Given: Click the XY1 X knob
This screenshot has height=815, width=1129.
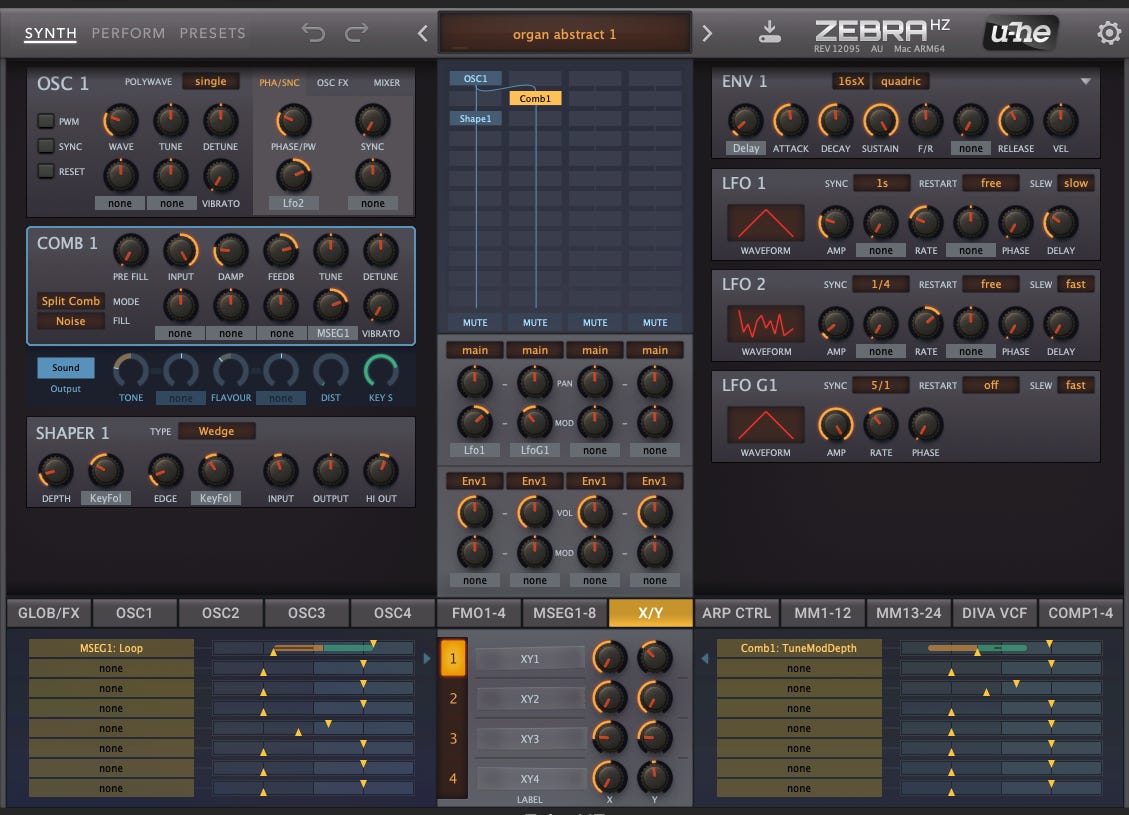Looking at the screenshot, I should pos(610,657).
